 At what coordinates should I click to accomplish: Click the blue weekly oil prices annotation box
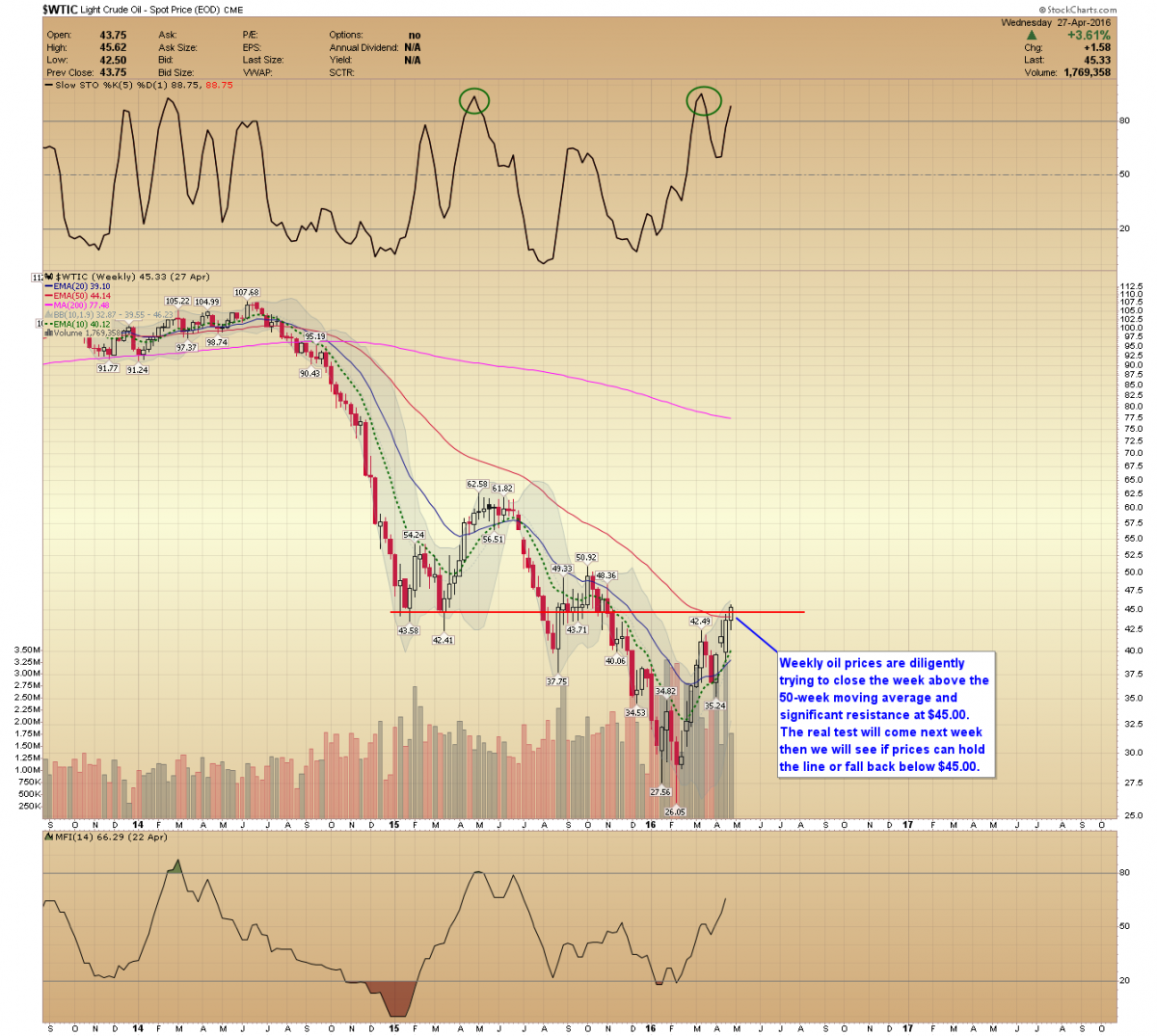[885, 714]
